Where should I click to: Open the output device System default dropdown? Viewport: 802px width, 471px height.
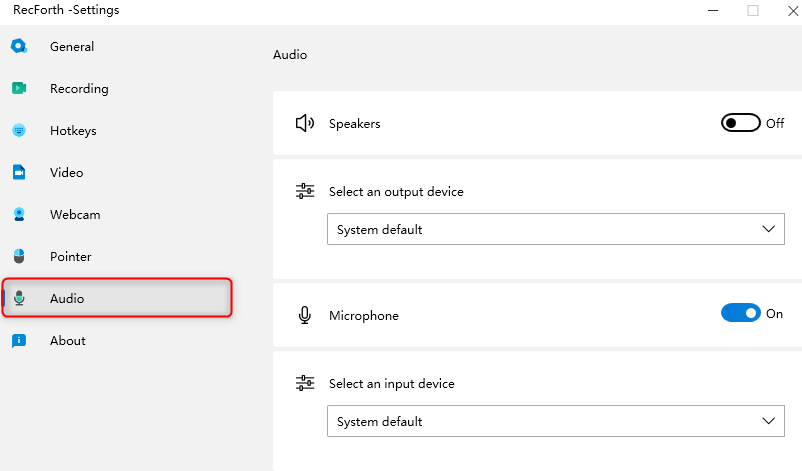point(556,229)
